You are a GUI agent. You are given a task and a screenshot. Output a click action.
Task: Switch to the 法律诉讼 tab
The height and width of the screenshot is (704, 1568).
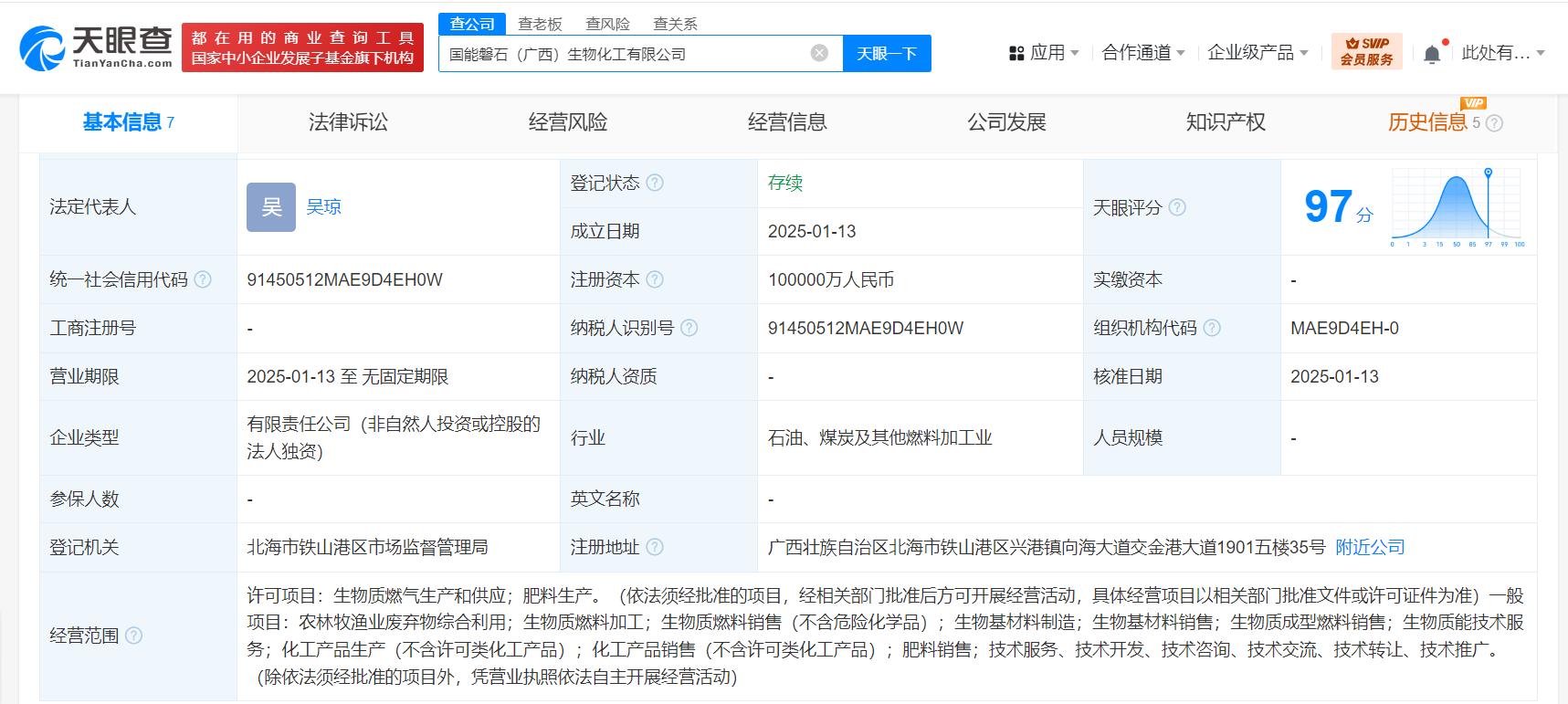348,122
